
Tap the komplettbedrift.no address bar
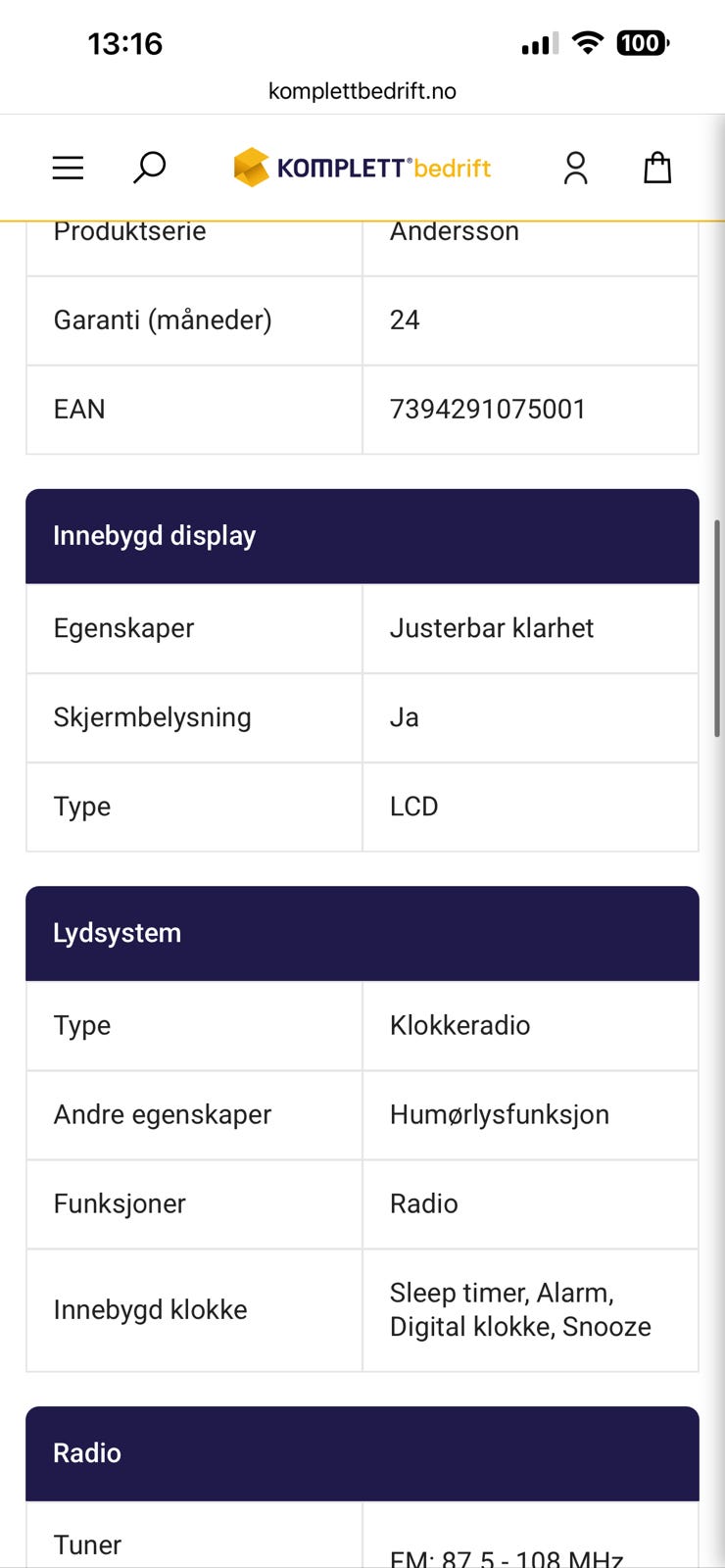362,91
